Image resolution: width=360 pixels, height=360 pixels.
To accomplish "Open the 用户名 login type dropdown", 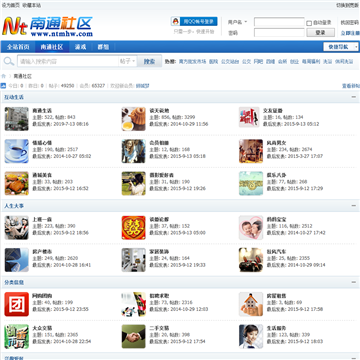I will point(238,22).
